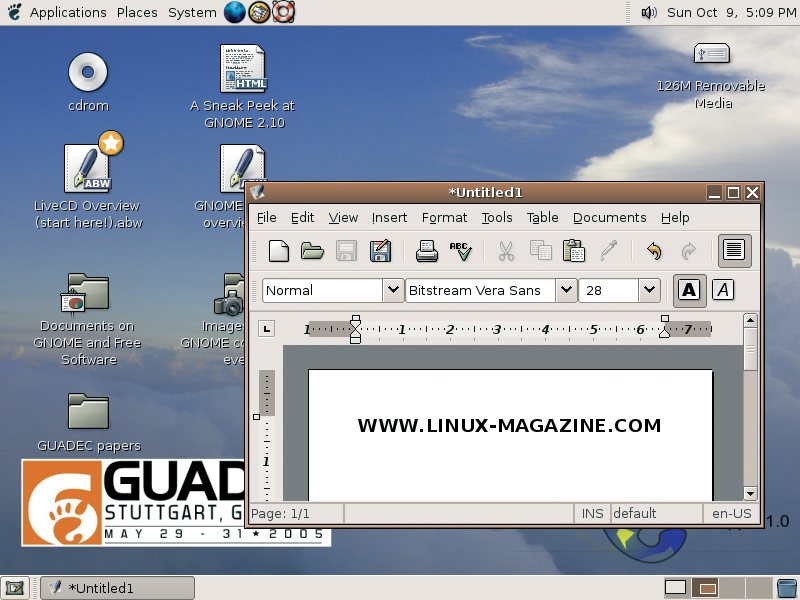Click the scrollbar up arrow in document
Screen dimensions: 800x600
pos(750,320)
